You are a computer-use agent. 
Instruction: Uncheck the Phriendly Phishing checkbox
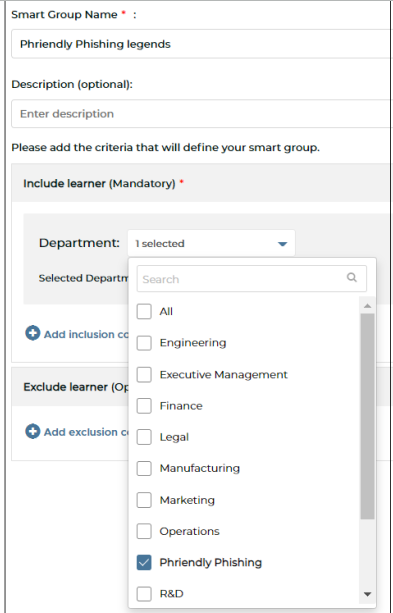tap(144, 563)
